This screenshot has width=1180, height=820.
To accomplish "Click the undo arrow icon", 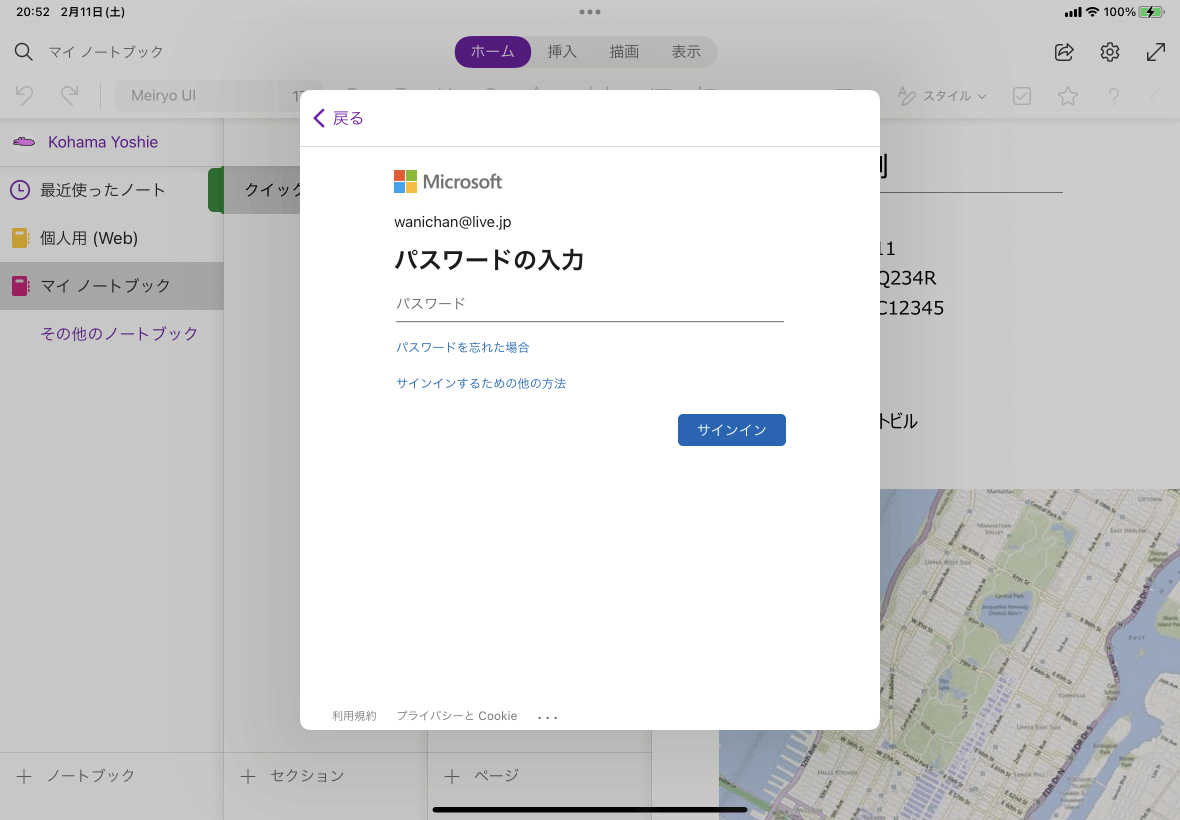I will click(x=24, y=96).
